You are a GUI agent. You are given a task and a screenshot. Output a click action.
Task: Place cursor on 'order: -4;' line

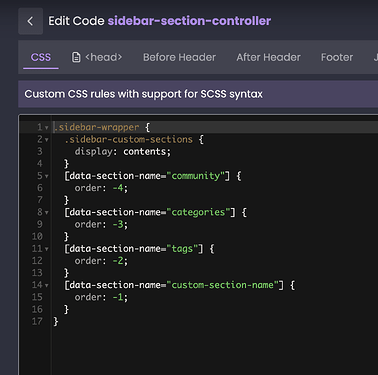point(101,188)
